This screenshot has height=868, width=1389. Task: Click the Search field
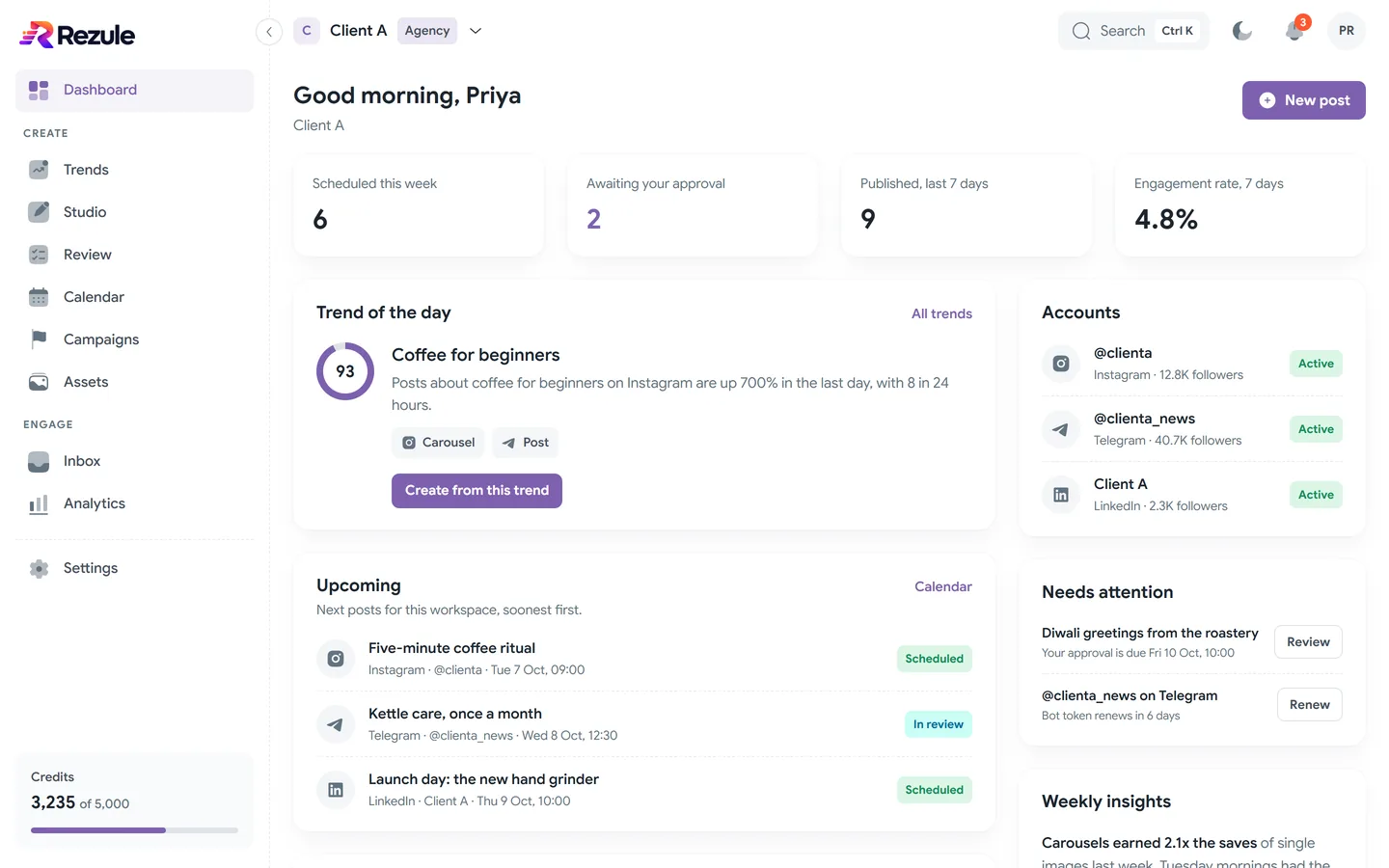point(1133,31)
